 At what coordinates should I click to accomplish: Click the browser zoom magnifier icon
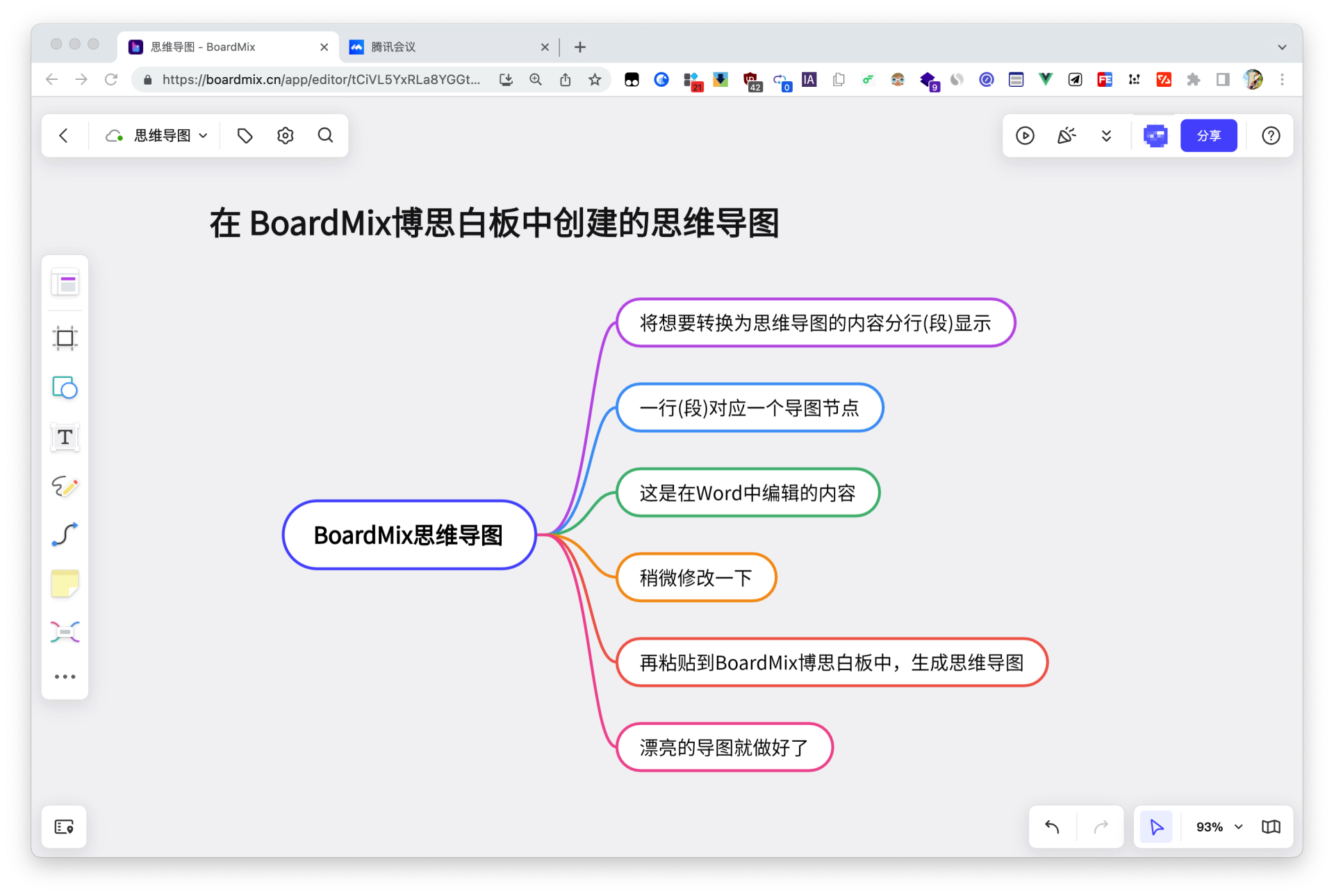[536, 80]
